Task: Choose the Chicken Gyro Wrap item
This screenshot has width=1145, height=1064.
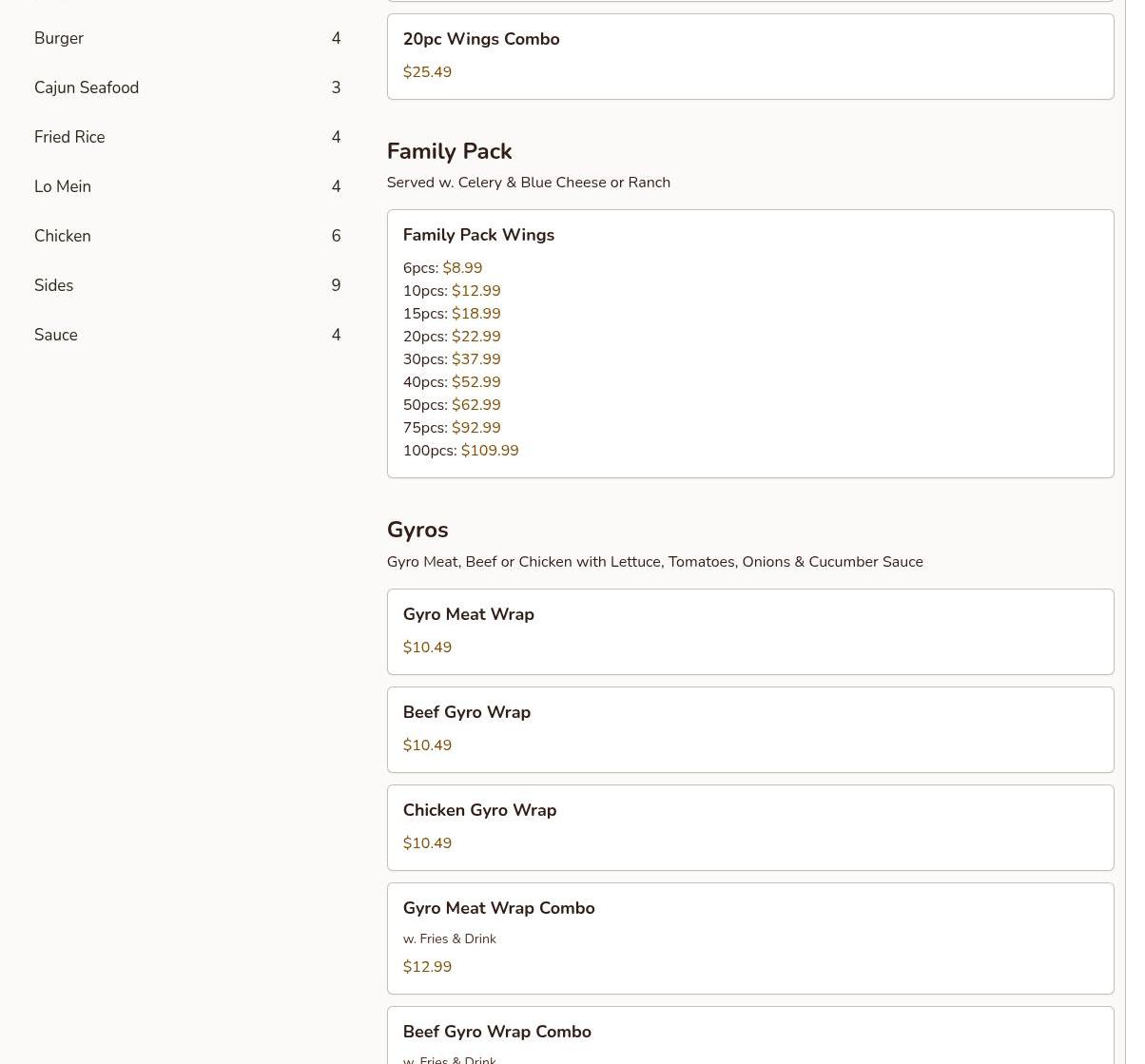Action: point(749,826)
